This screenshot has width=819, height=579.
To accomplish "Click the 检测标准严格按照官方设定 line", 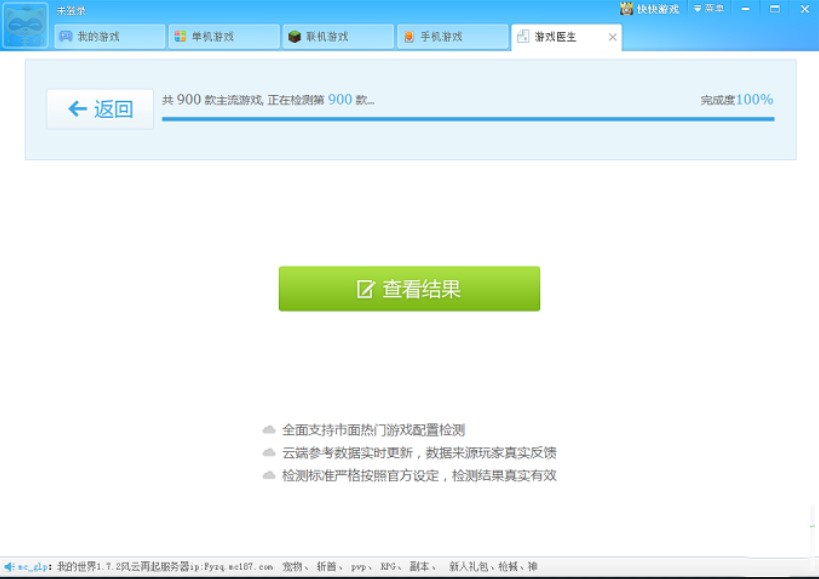I will (x=419, y=476).
